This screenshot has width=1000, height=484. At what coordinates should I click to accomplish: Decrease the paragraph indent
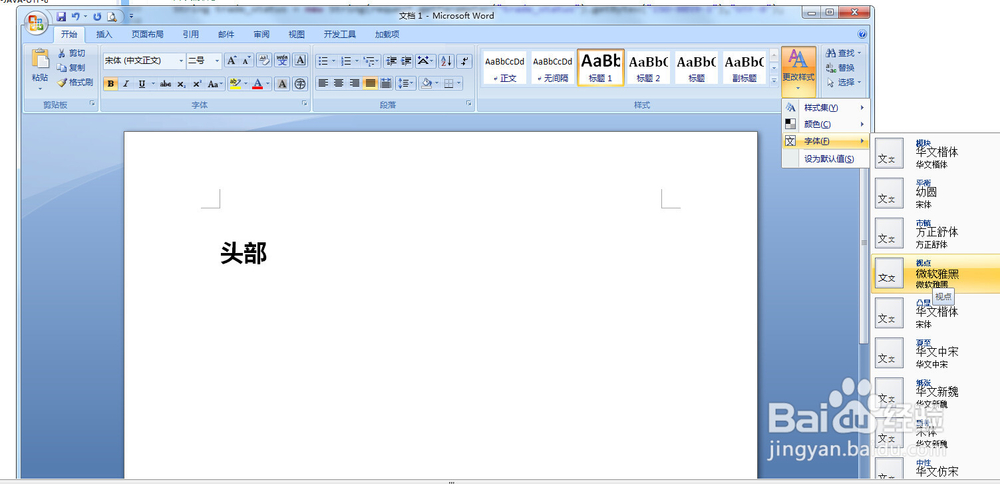(x=390, y=61)
